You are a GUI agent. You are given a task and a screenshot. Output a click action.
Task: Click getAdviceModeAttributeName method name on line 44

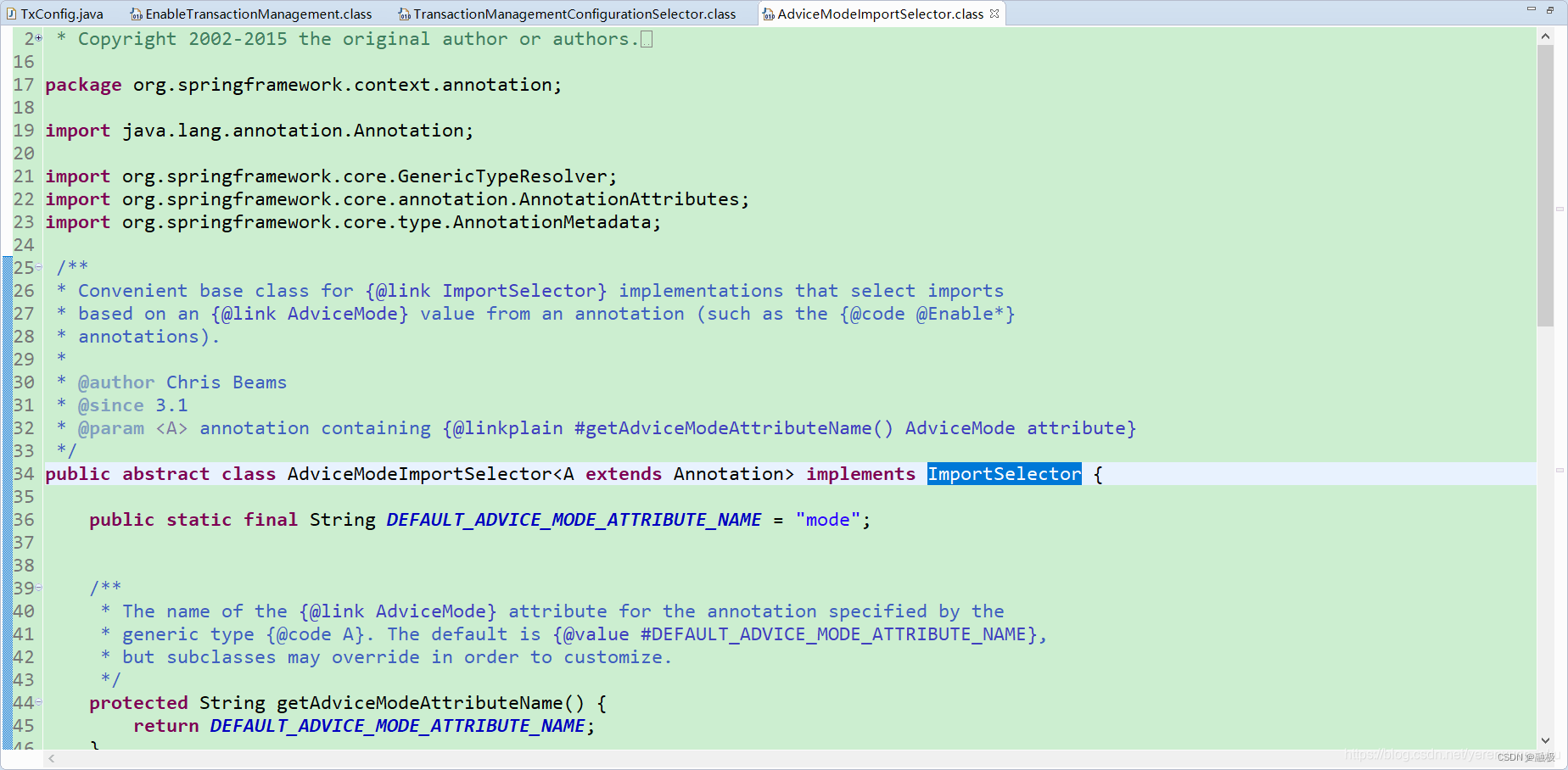click(x=419, y=703)
